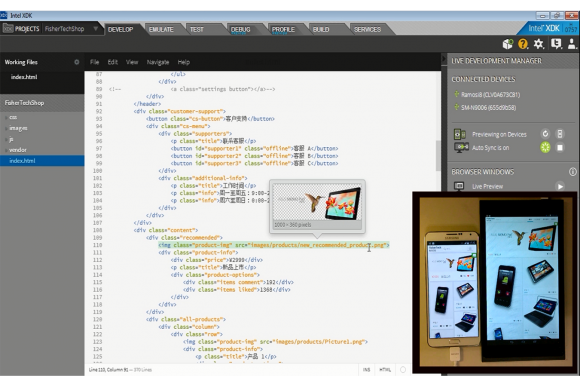Click the cube updates icon in toolbar
This screenshot has width=580, height=387.
point(508,44)
